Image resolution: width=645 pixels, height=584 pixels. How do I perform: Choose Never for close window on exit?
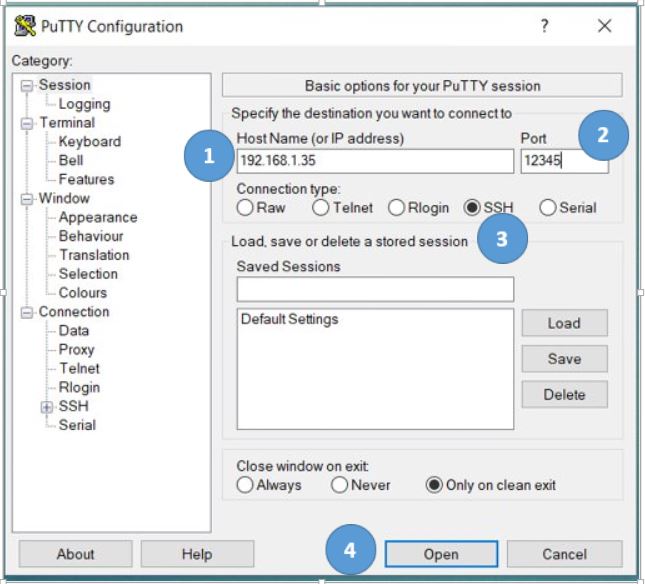339,485
